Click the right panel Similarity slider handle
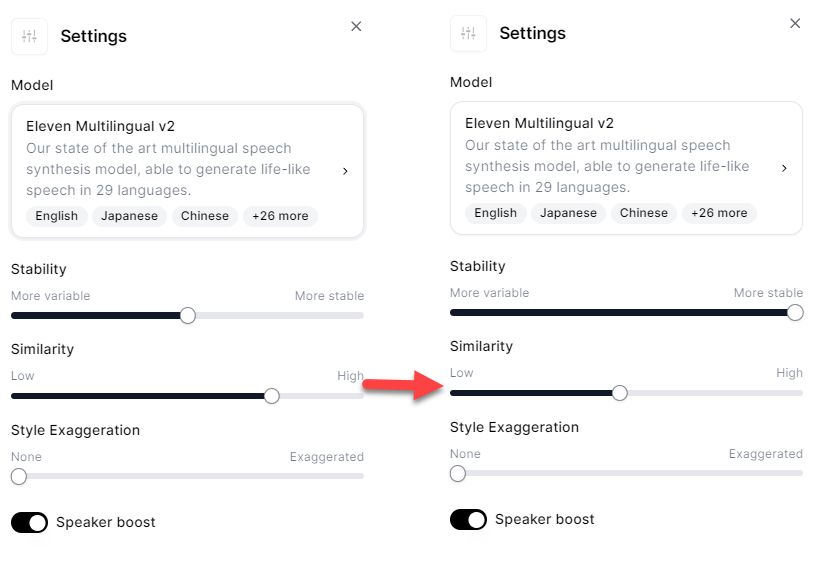Viewport: 818px width, 568px height. (619, 393)
